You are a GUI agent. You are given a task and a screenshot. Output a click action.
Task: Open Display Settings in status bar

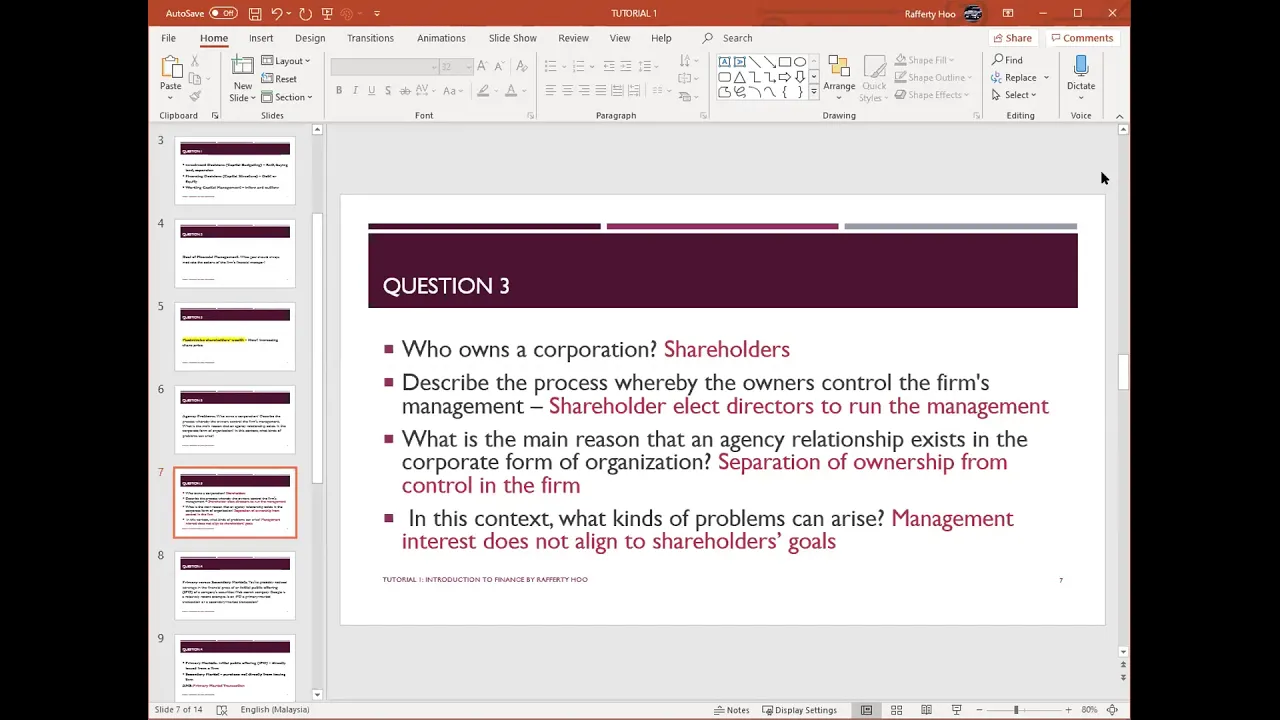tap(799, 710)
